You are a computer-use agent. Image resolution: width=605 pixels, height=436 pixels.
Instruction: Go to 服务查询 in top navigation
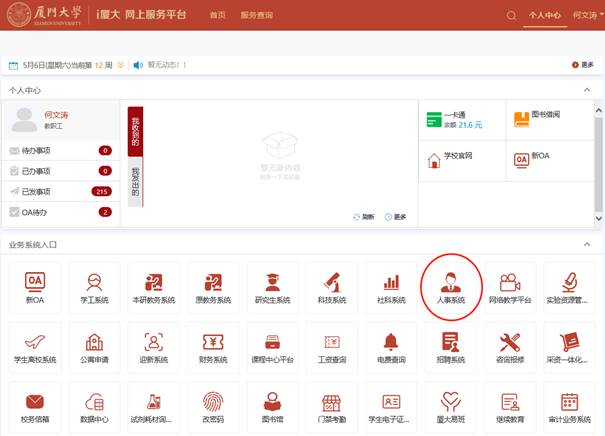tap(256, 16)
